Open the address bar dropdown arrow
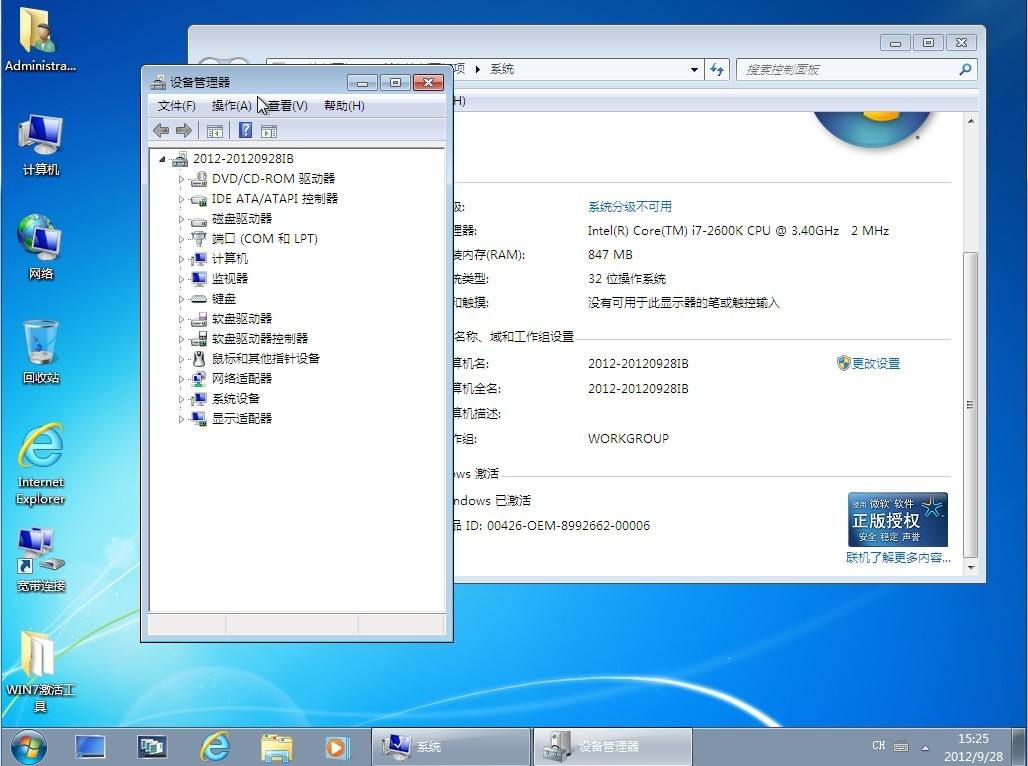1028x766 pixels. coord(694,70)
